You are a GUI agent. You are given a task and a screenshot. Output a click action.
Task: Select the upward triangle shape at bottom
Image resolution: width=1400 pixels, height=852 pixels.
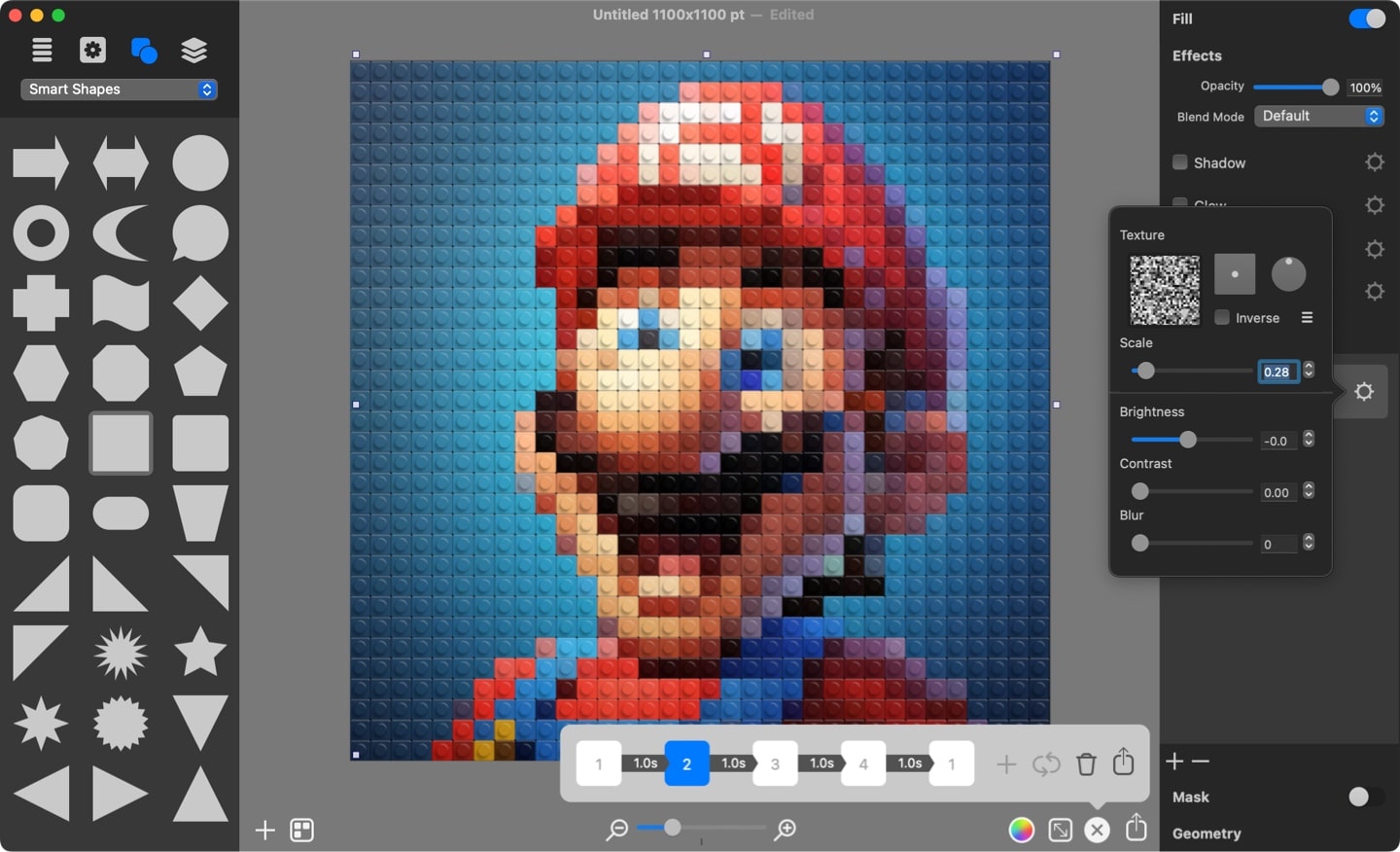(200, 794)
